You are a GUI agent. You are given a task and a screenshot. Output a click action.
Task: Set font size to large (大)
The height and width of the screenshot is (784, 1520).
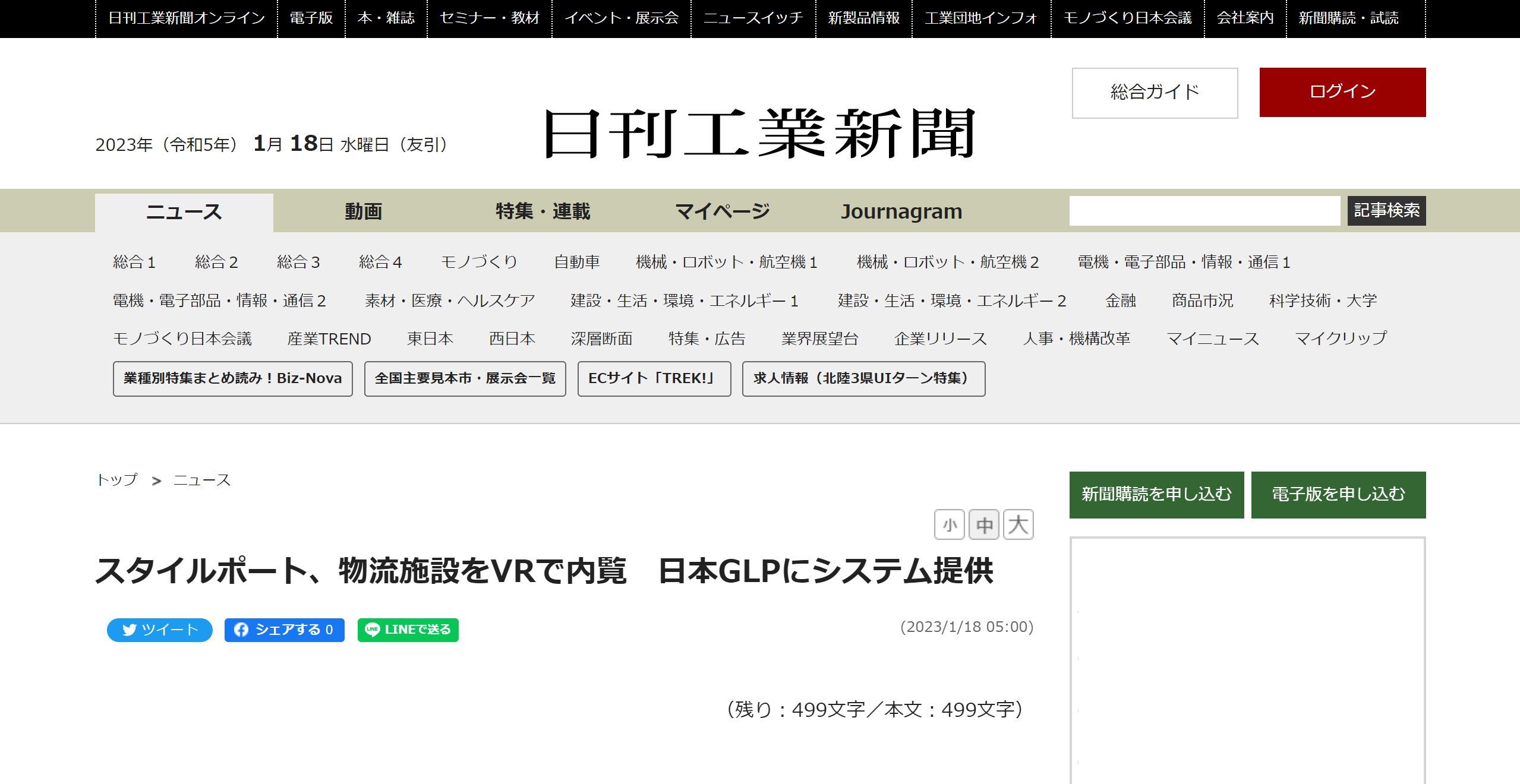pos(1018,524)
